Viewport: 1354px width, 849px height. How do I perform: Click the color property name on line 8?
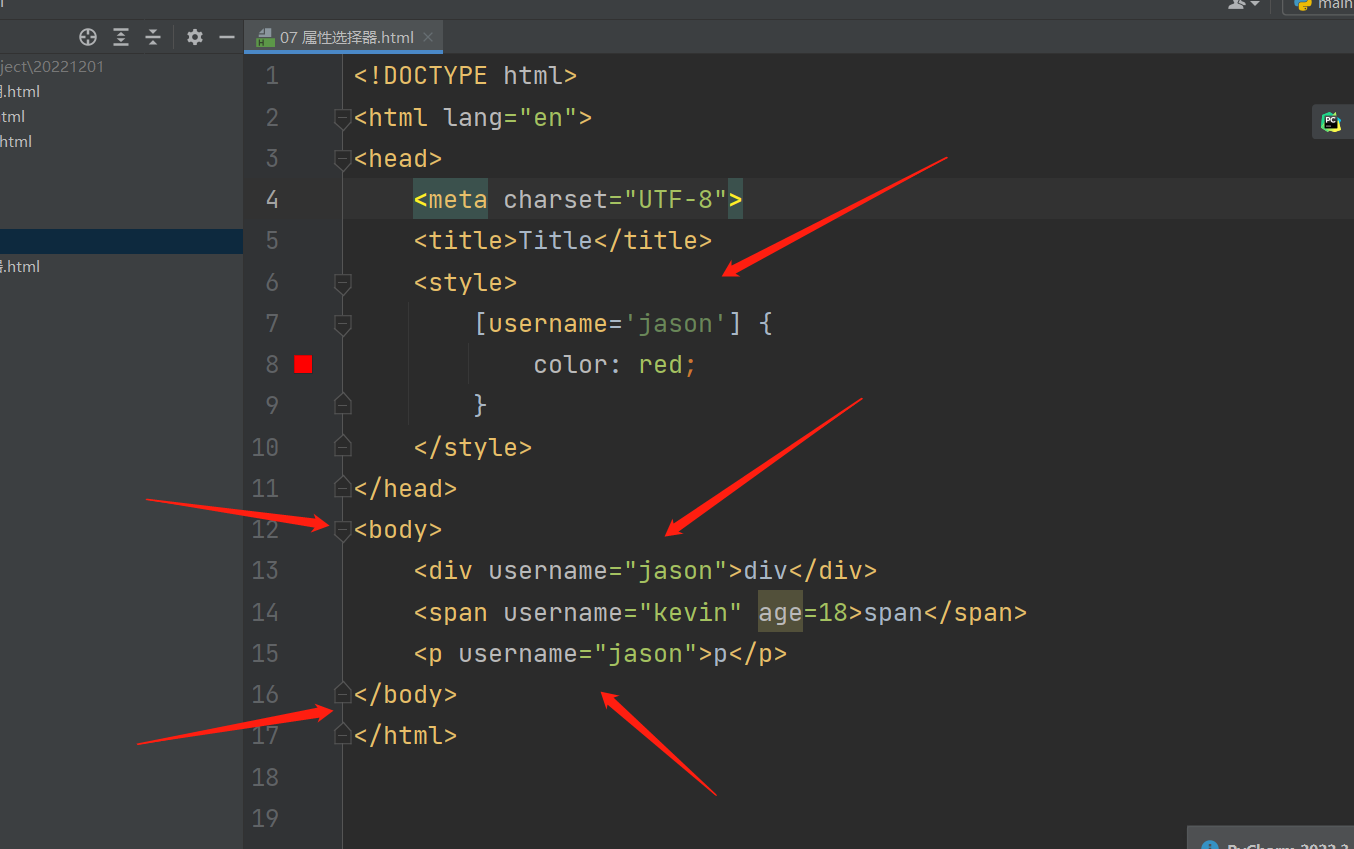click(570, 365)
